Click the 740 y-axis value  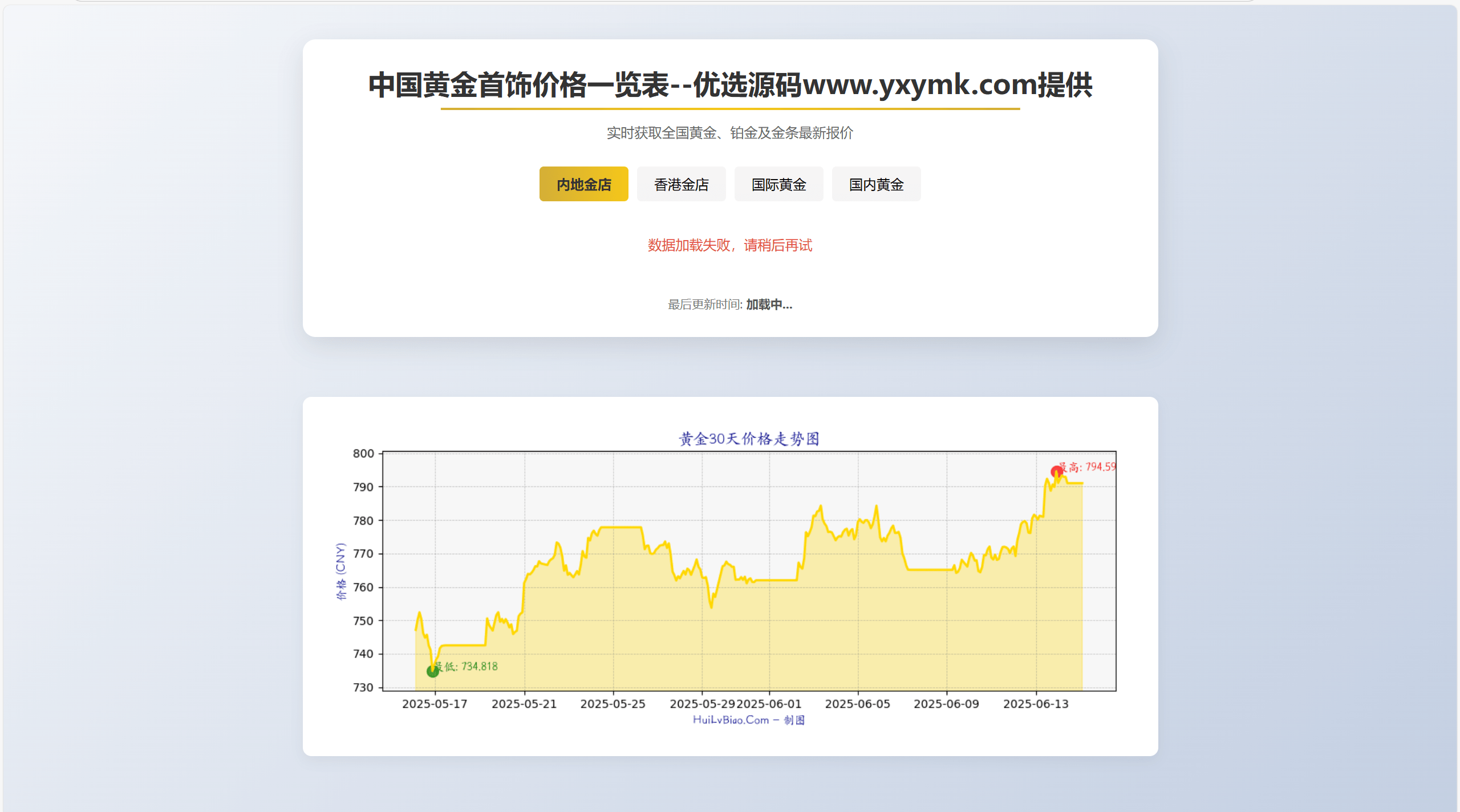[x=363, y=654]
